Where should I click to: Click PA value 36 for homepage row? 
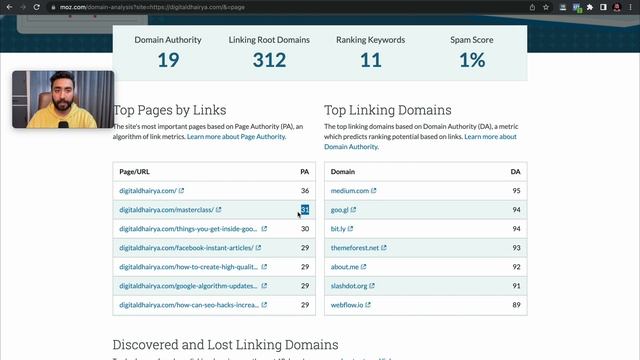[305, 191]
